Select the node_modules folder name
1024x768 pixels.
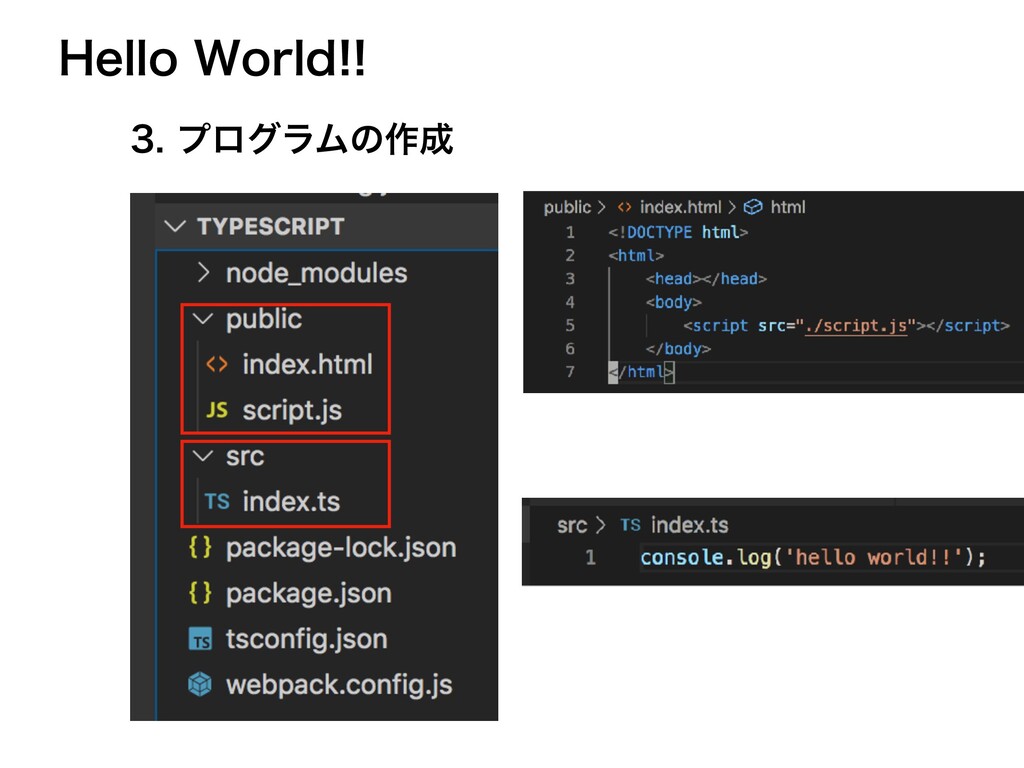pos(316,273)
